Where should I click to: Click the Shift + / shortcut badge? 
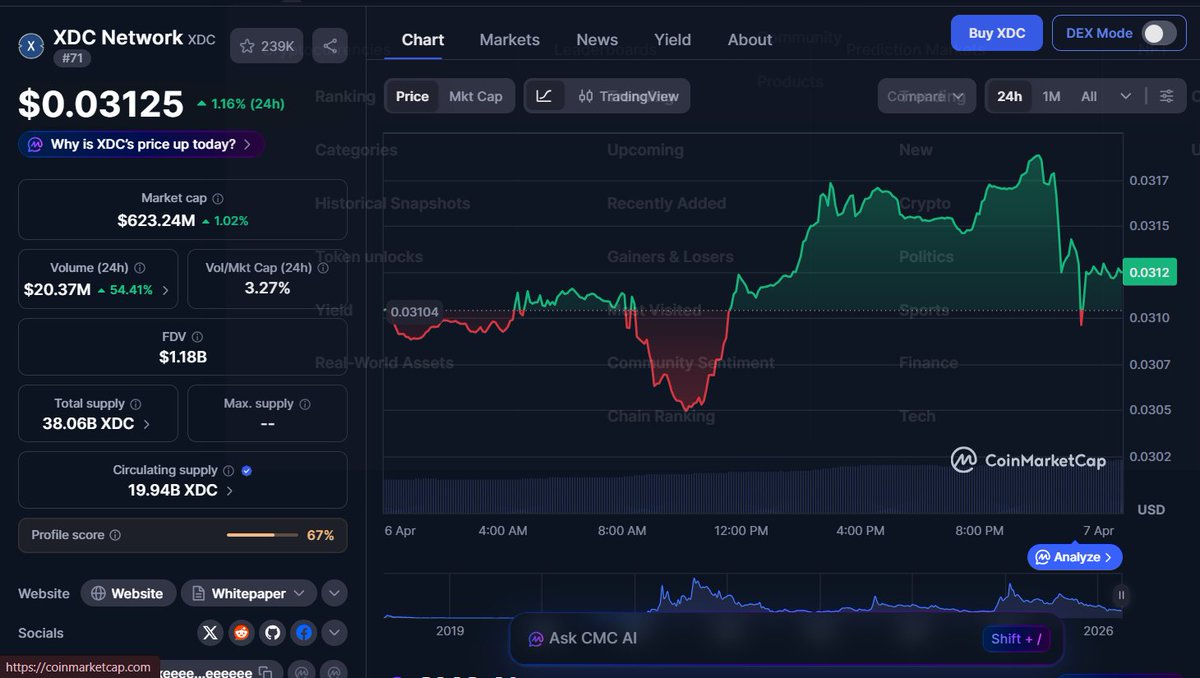(1016, 638)
